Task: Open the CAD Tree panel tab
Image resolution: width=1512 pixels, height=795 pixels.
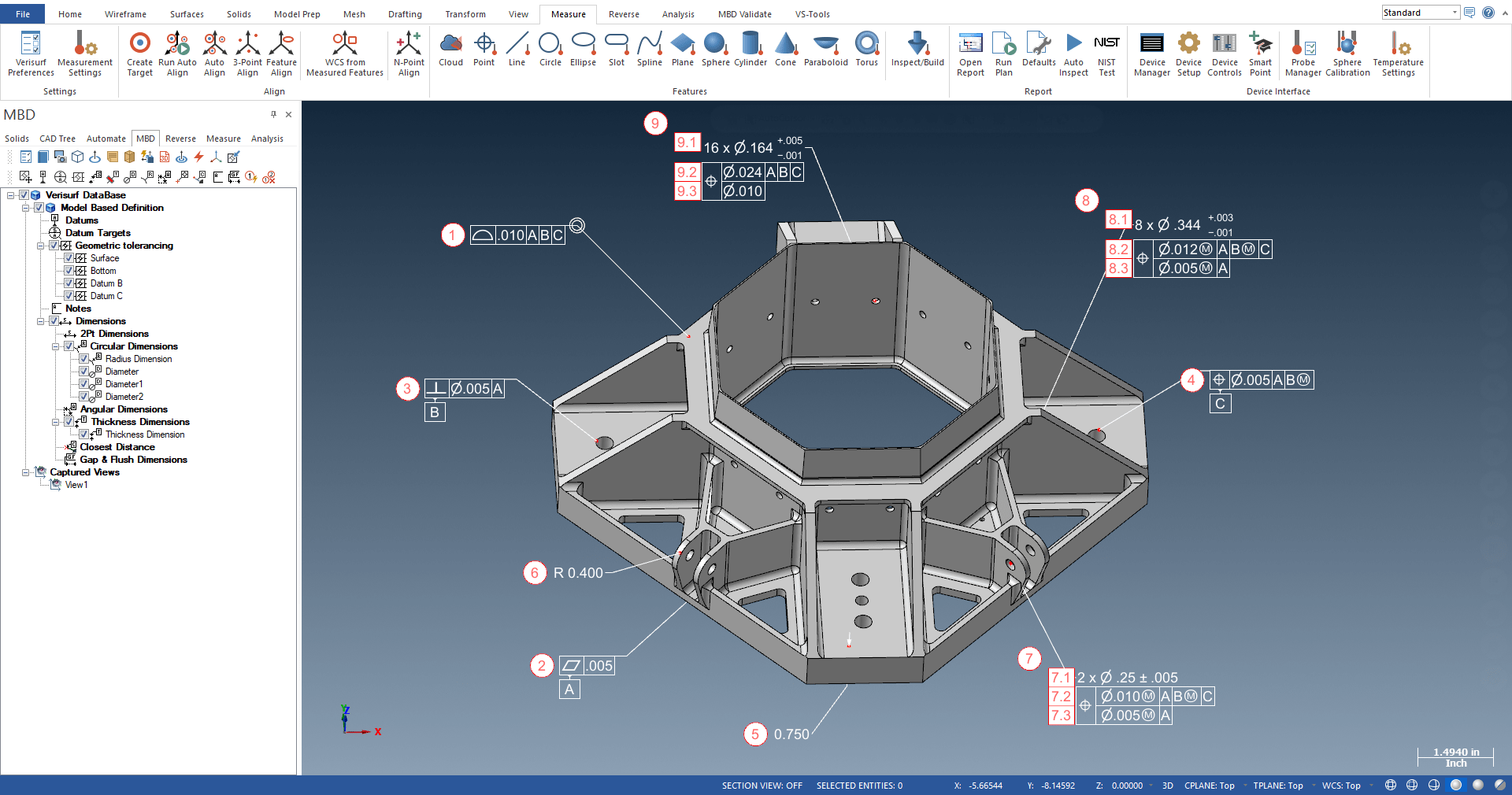Action: [x=57, y=139]
